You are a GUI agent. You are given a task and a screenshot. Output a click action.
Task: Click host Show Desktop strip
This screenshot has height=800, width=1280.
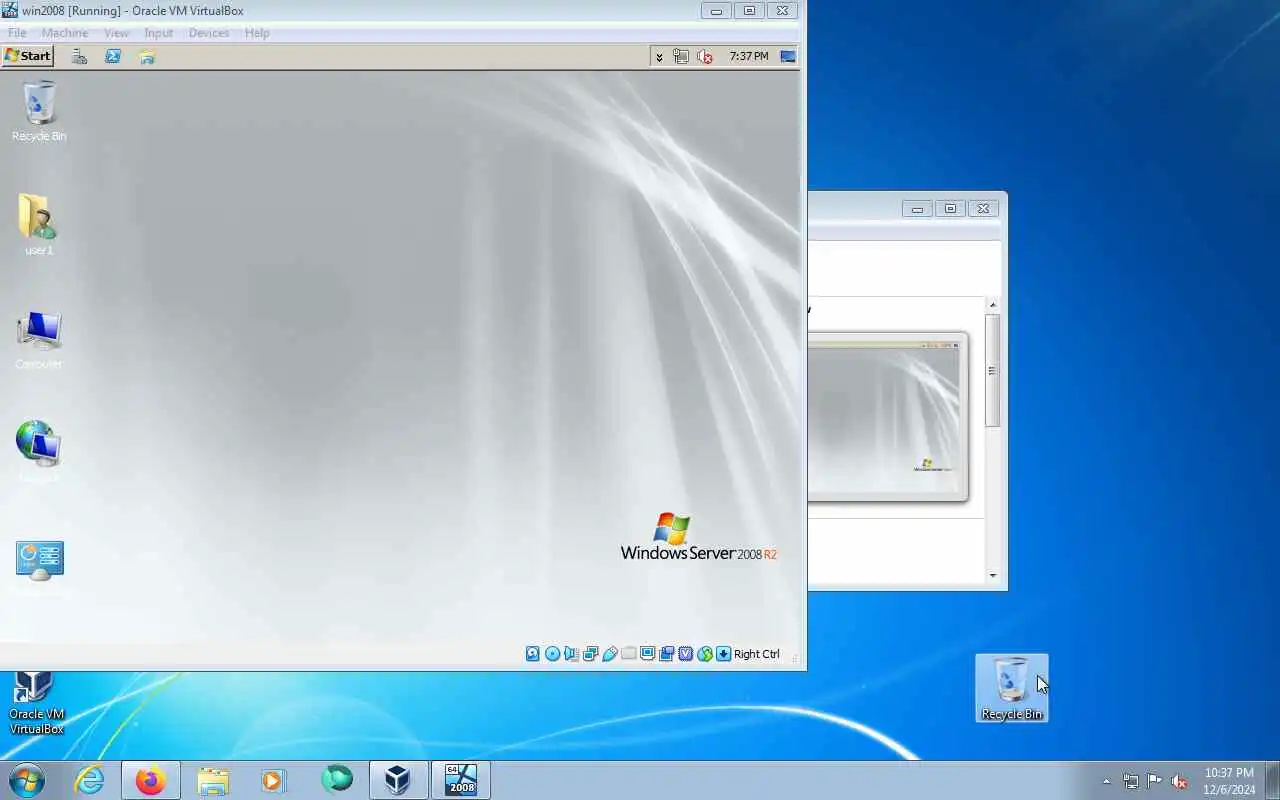coord(1272,780)
